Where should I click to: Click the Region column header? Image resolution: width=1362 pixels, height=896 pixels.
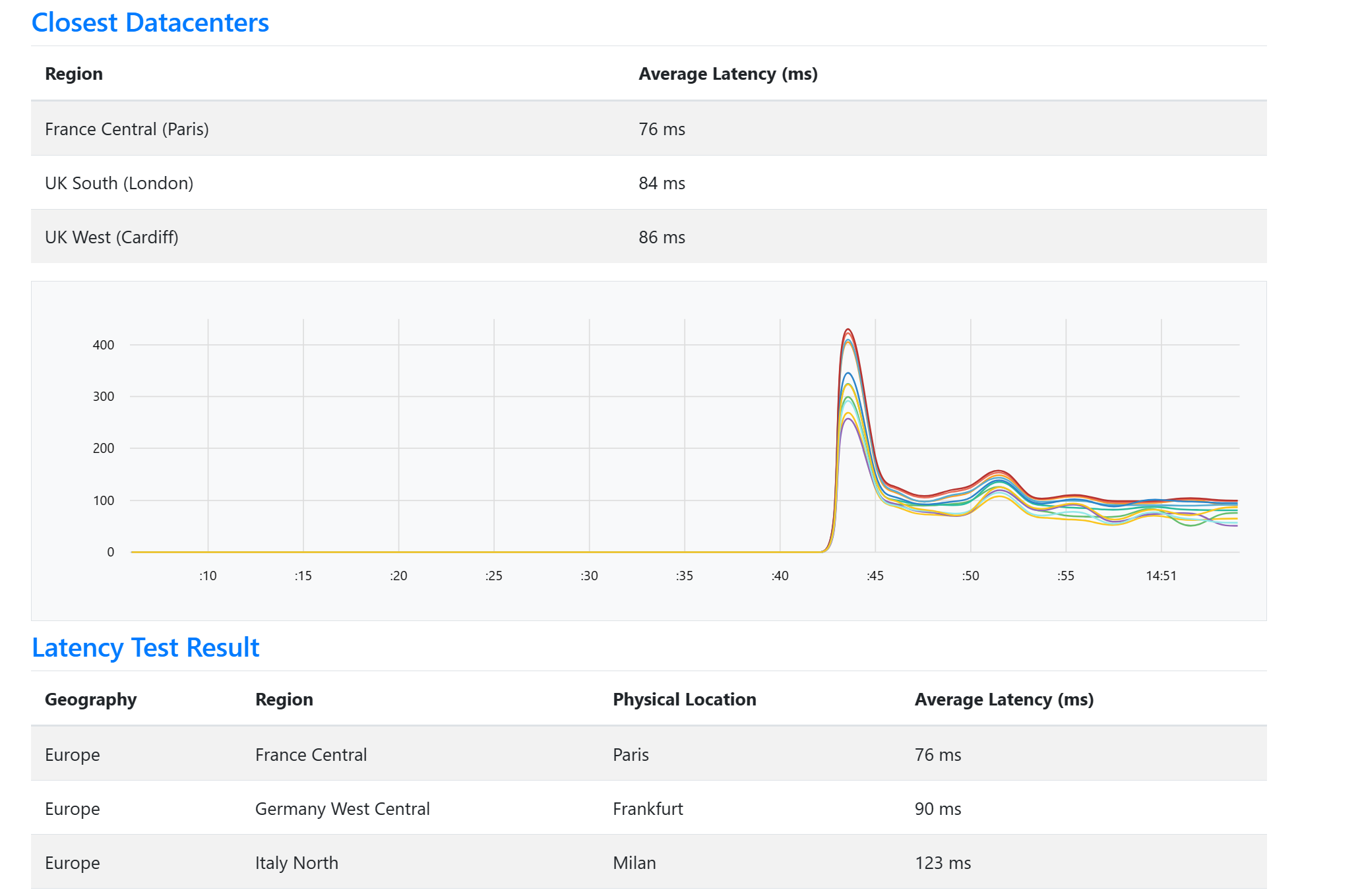pos(73,73)
